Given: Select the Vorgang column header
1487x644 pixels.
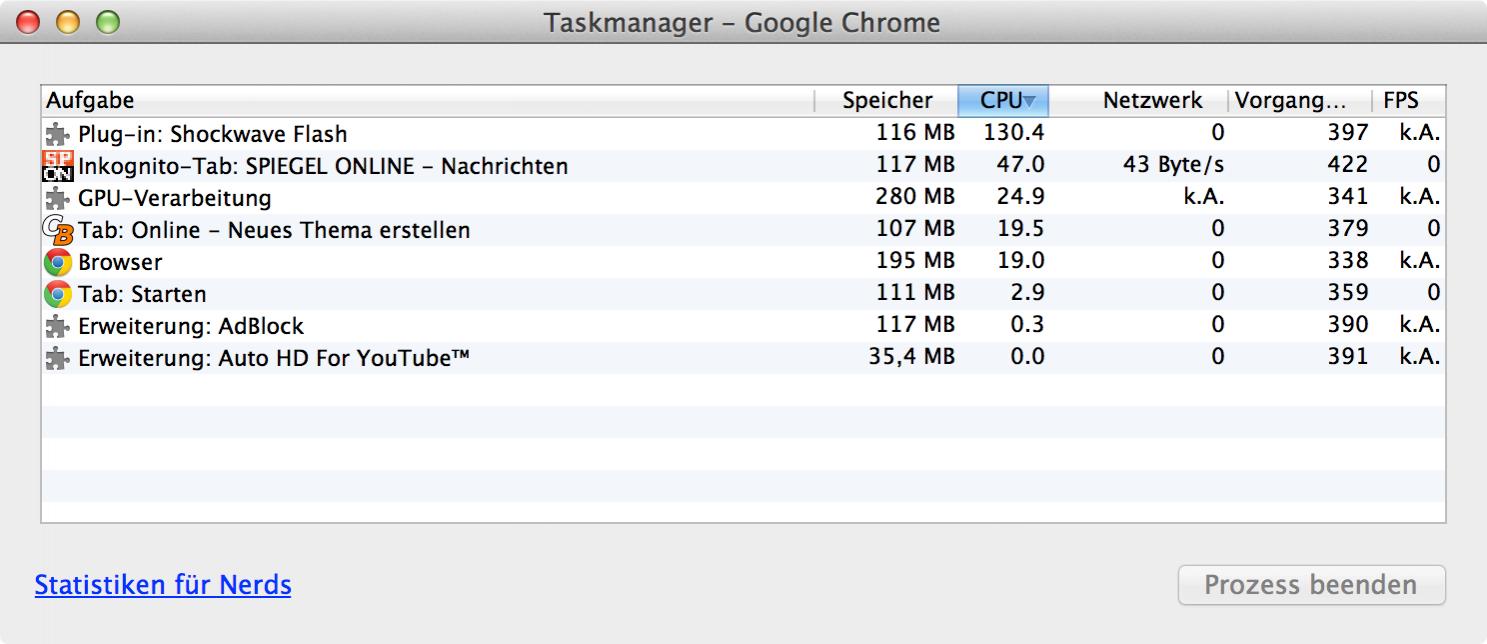Looking at the screenshot, I should [x=1290, y=101].
